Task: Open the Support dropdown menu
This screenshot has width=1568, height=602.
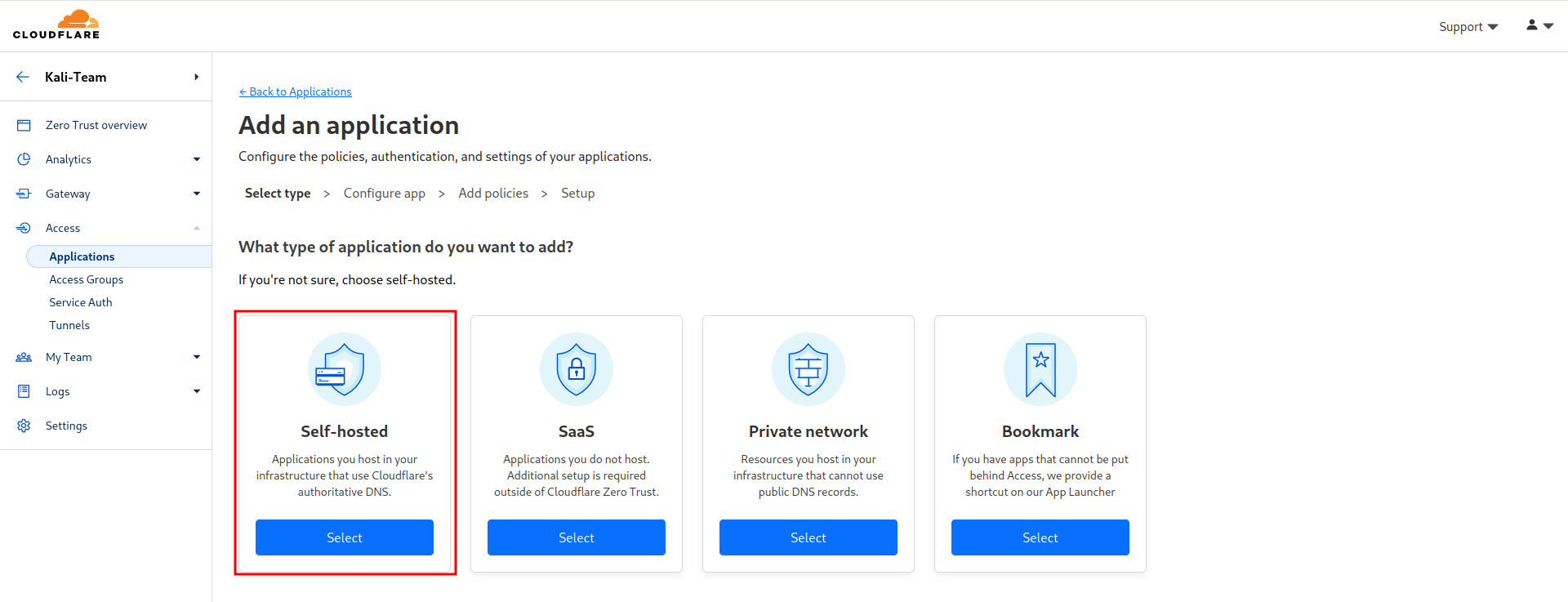Action: click(1468, 26)
